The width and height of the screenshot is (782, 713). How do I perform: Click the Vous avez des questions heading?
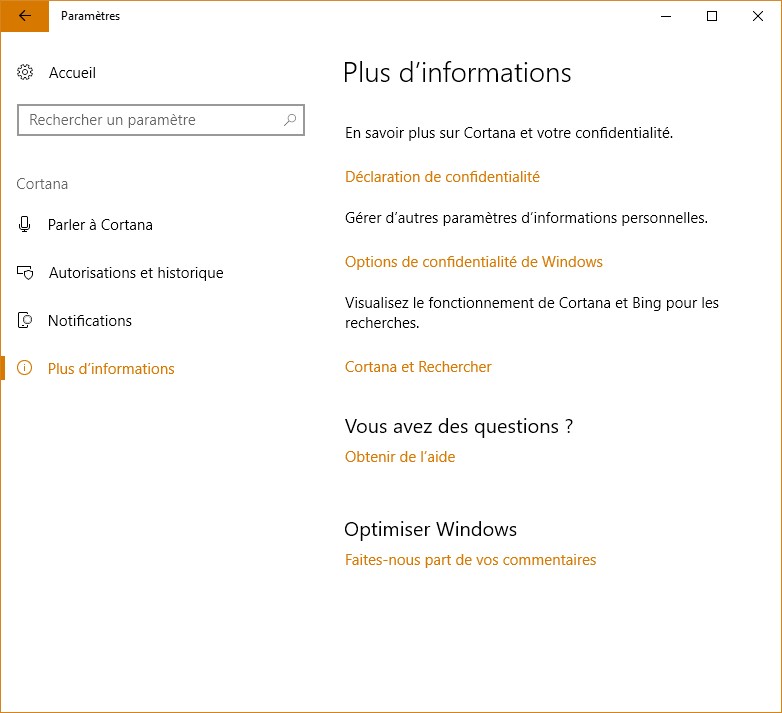[459, 426]
